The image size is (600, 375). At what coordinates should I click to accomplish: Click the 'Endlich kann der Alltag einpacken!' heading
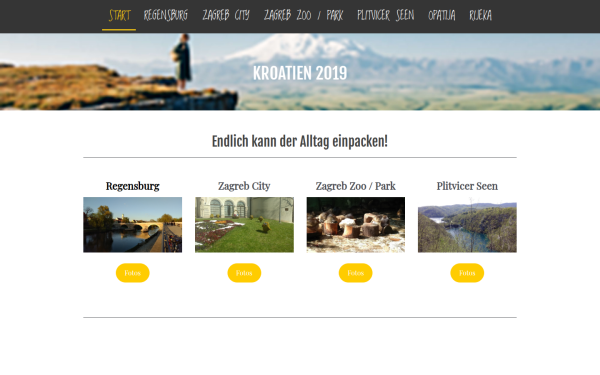pos(300,142)
